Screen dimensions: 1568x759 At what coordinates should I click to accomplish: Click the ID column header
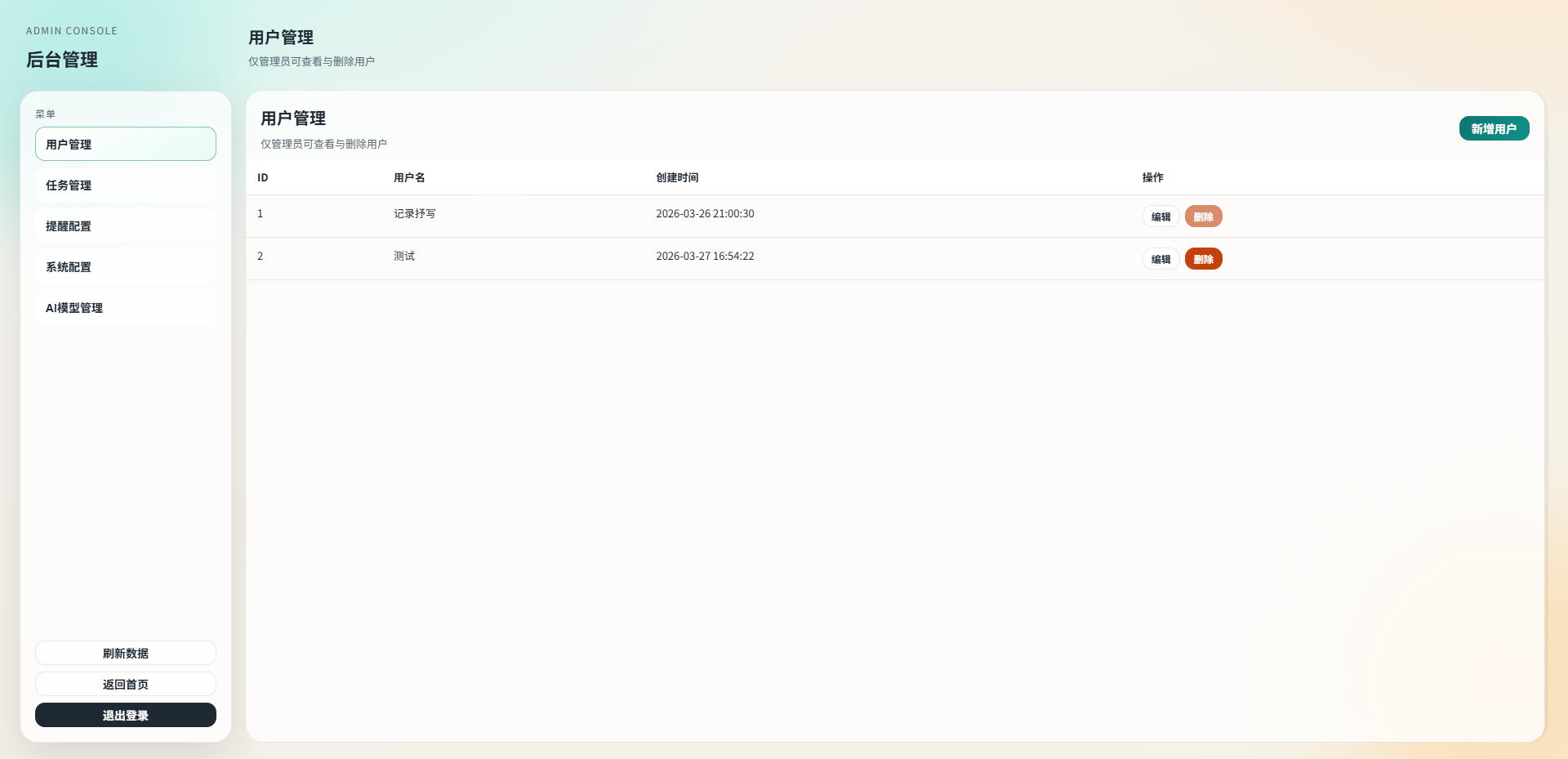tap(263, 177)
